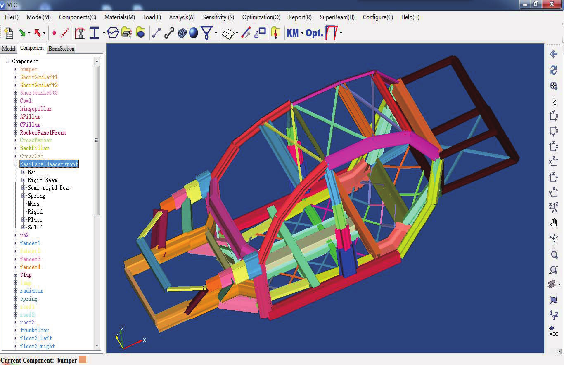Click the tree panel scrollbar thumb
This screenshot has width=564, height=365.
[96, 140]
